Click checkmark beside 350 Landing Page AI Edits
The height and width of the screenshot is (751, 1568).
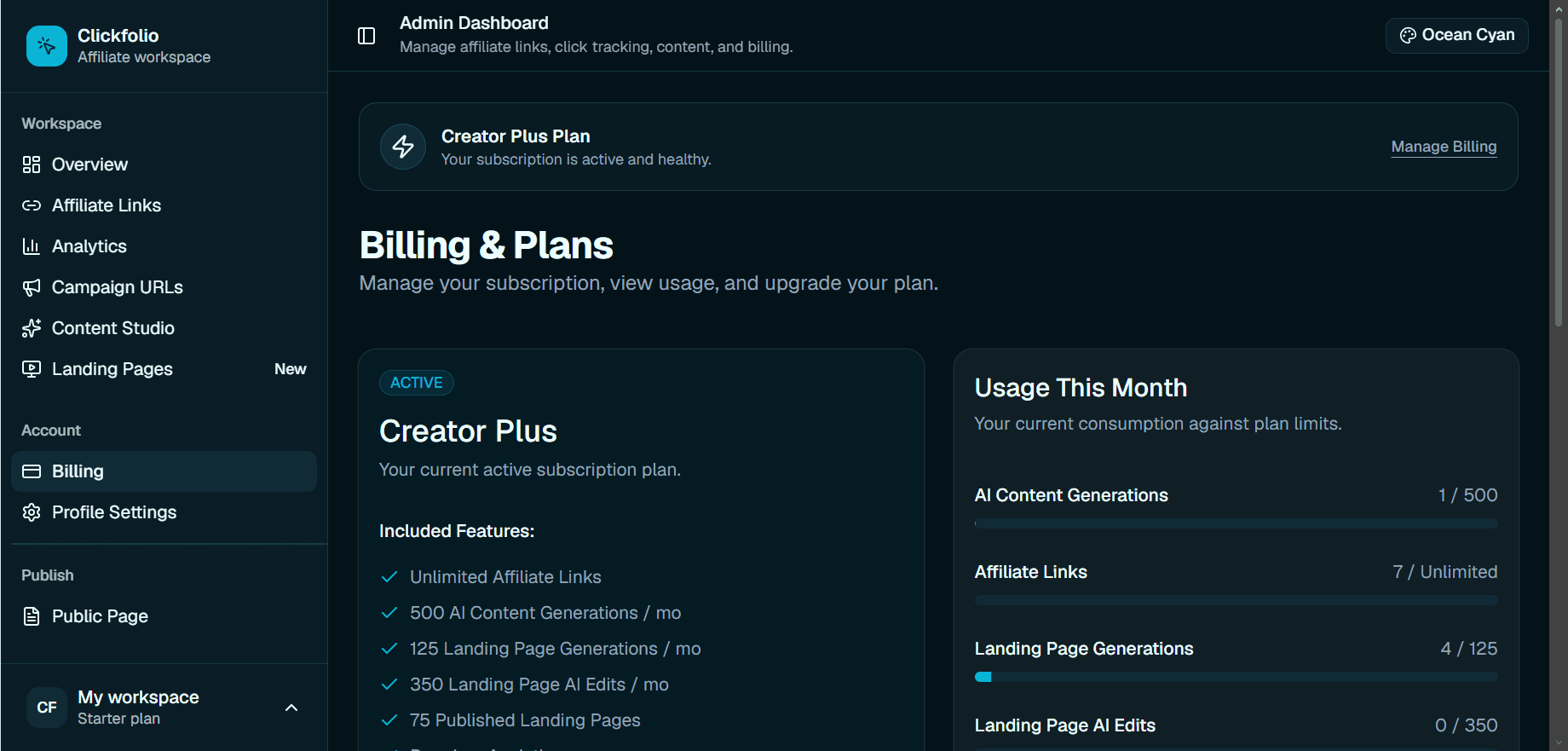click(389, 685)
